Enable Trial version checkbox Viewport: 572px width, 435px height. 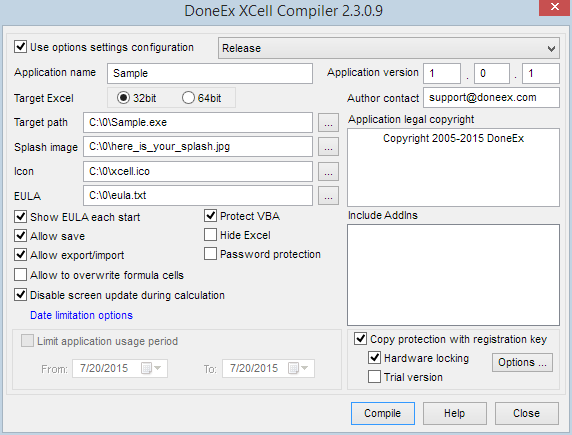pyautogui.click(x=375, y=377)
